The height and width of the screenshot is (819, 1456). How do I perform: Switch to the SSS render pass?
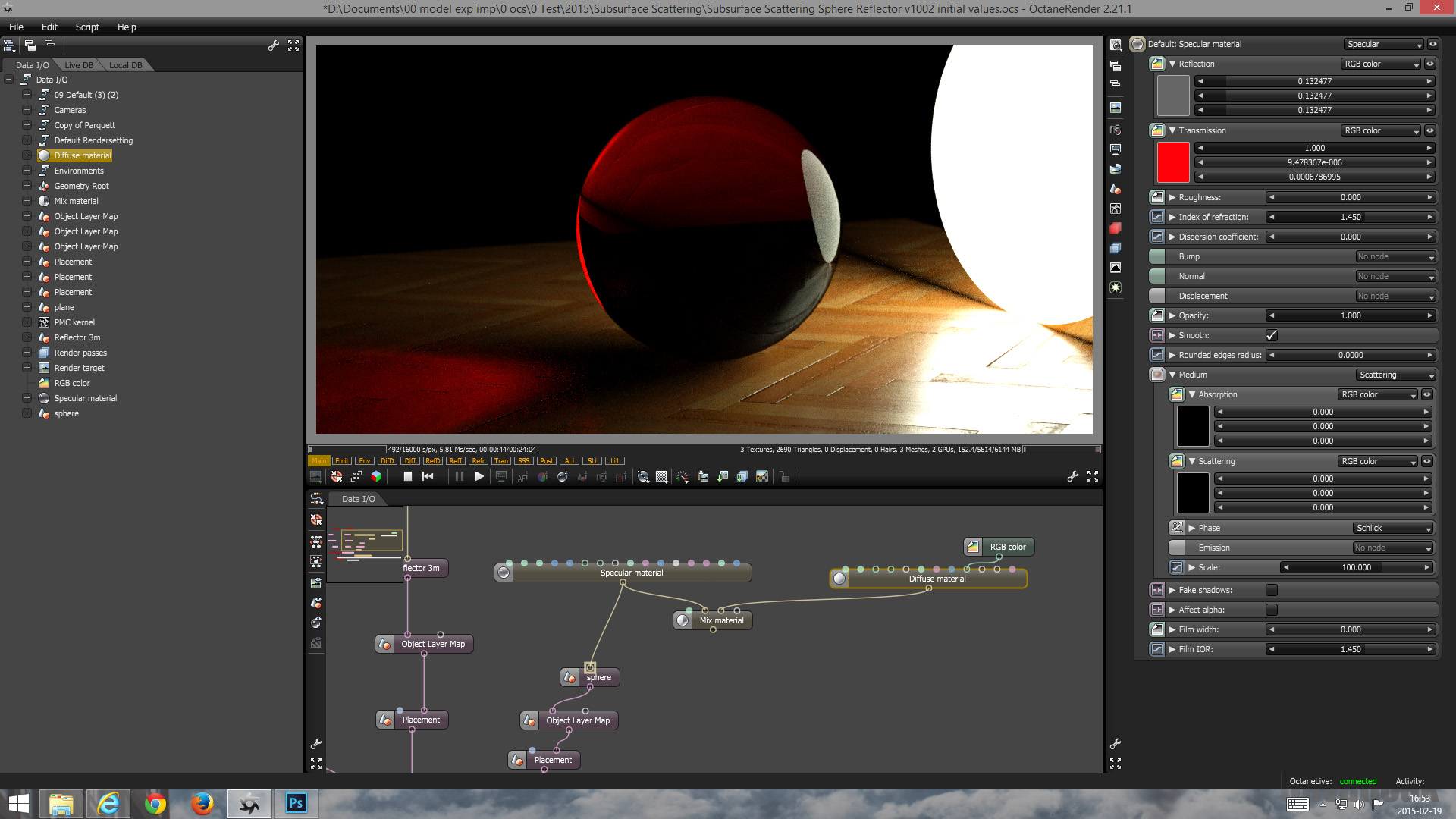tap(523, 460)
